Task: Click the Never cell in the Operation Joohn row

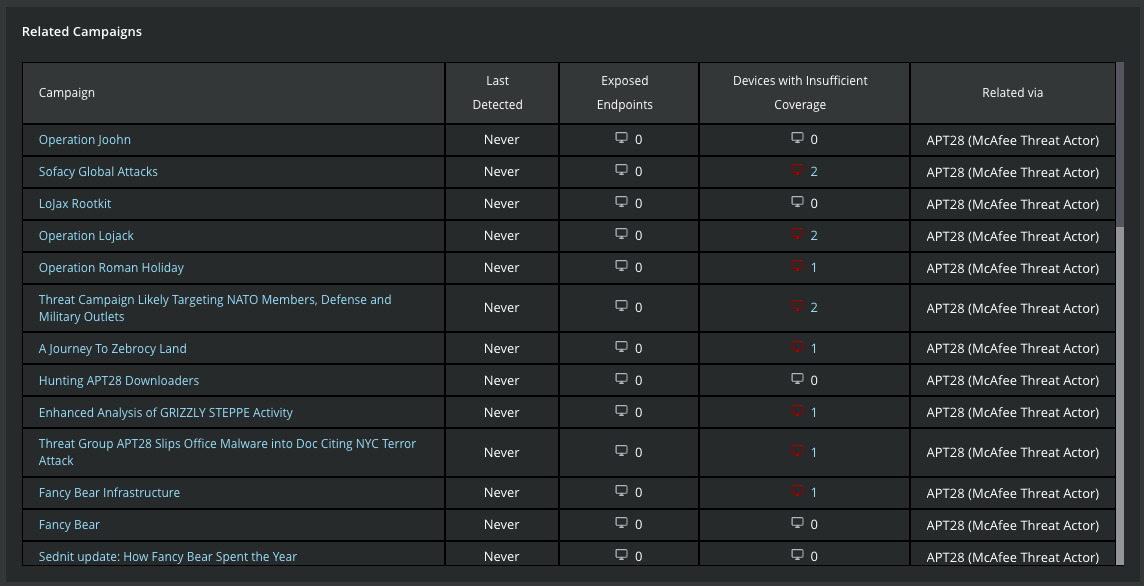Action: point(502,139)
